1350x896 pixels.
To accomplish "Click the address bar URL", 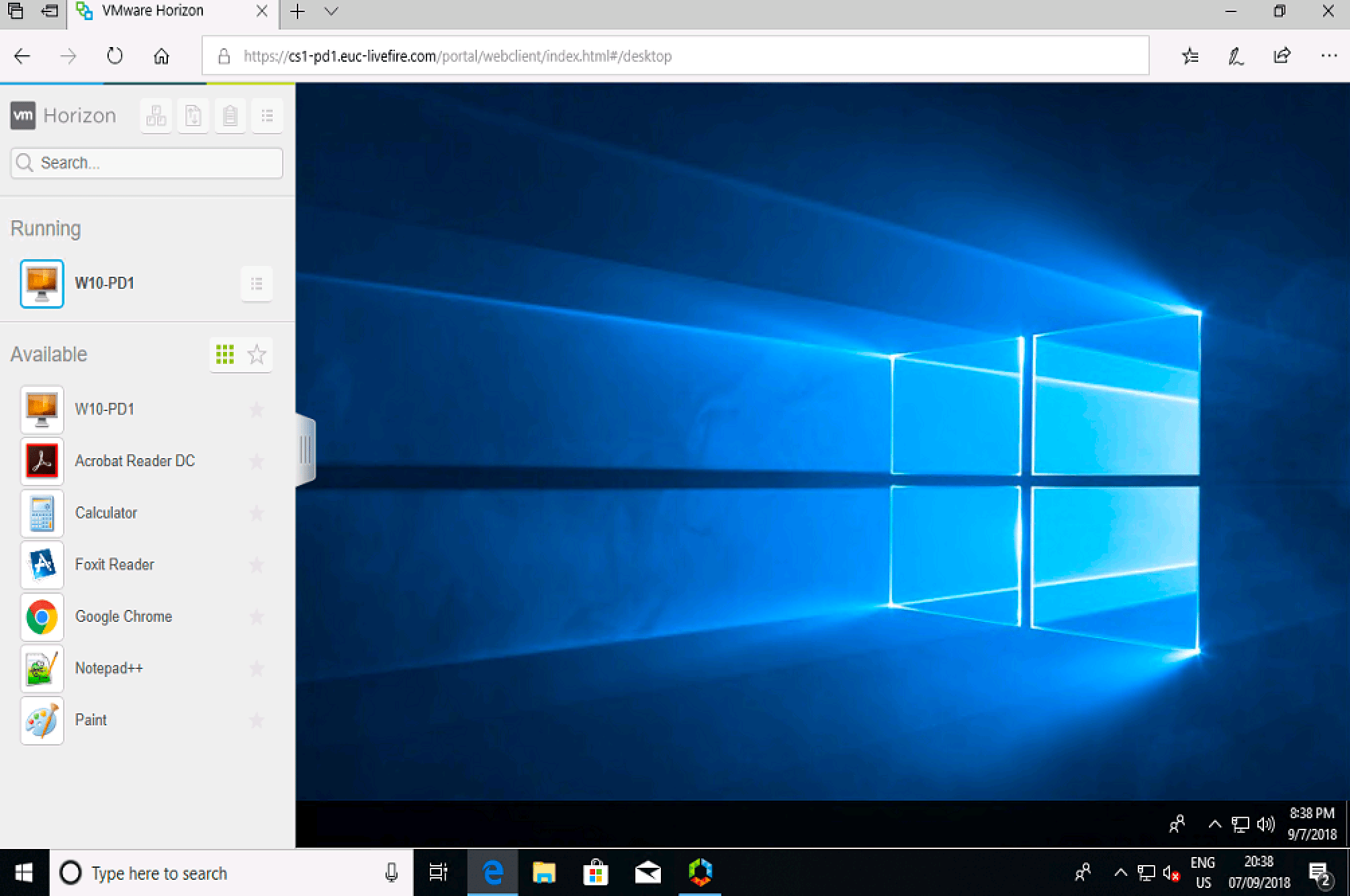I will pyautogui.click(x=457, y=56).
